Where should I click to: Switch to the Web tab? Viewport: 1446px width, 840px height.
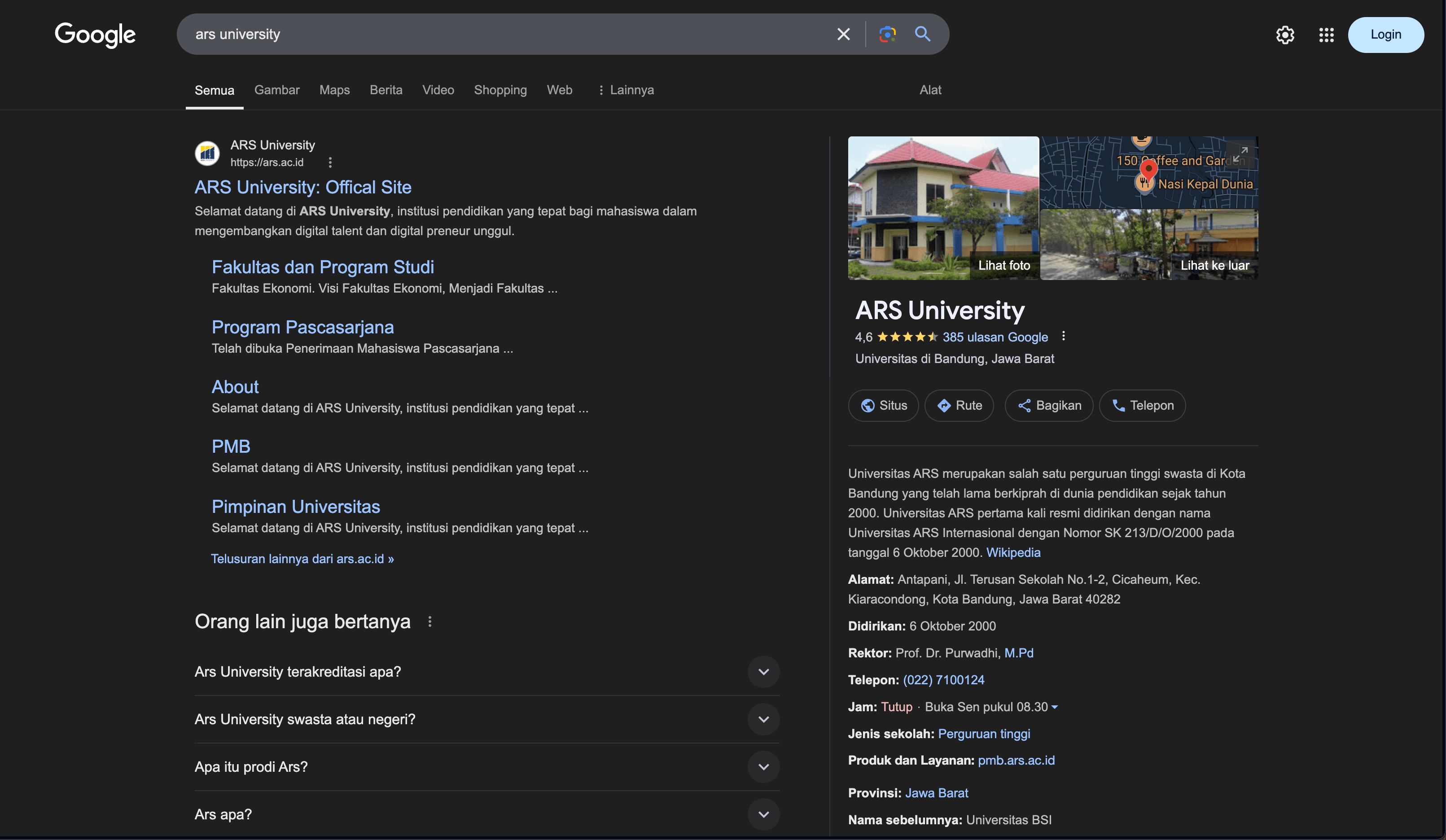[560, 90]
